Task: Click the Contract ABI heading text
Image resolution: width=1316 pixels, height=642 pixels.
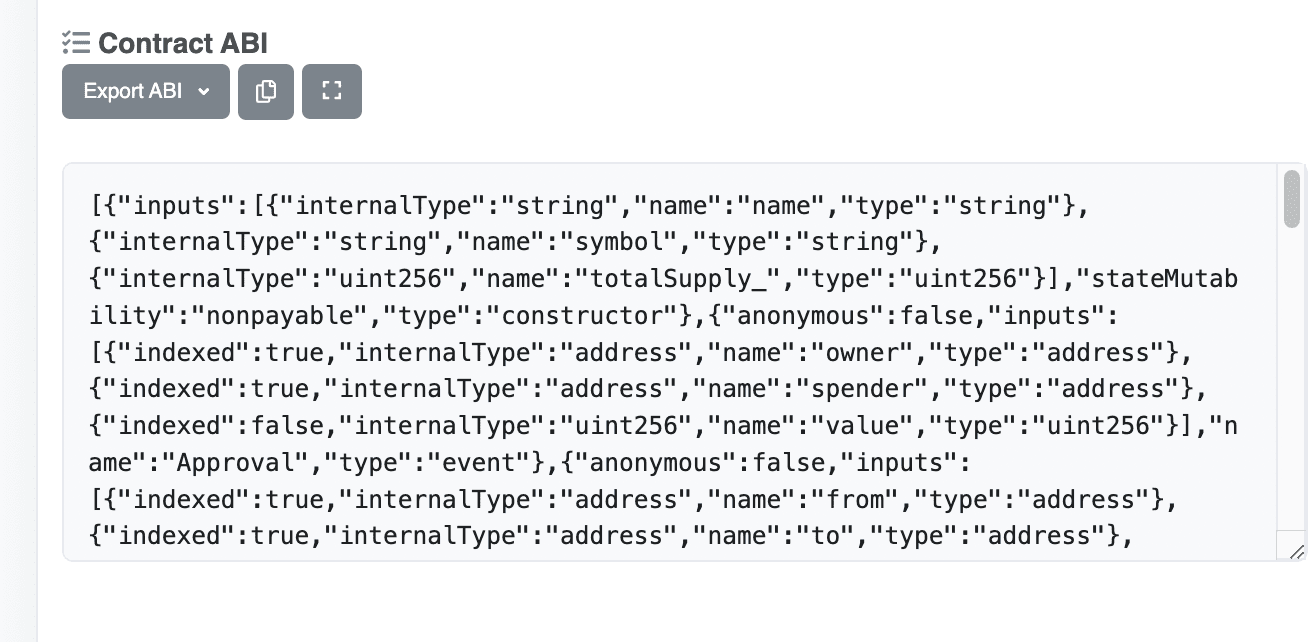Action: 183,43
